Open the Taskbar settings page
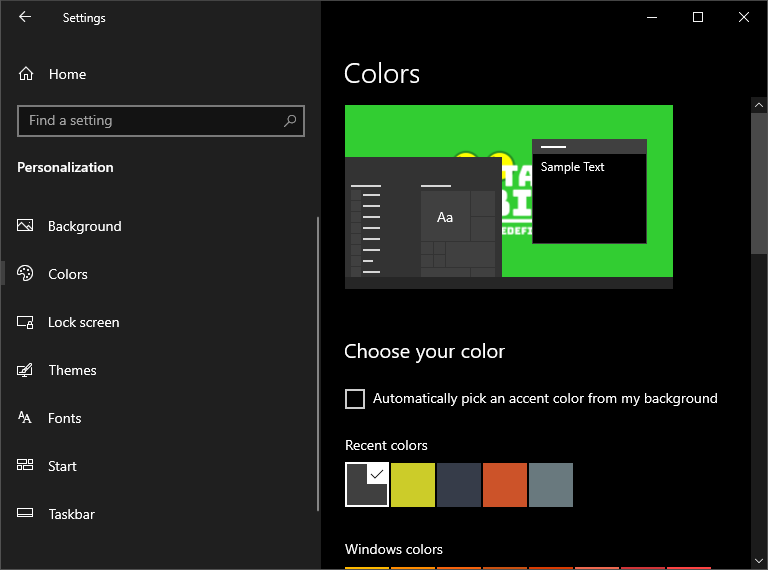Screen dimensions: 768x570 click(x=71, y=514)
